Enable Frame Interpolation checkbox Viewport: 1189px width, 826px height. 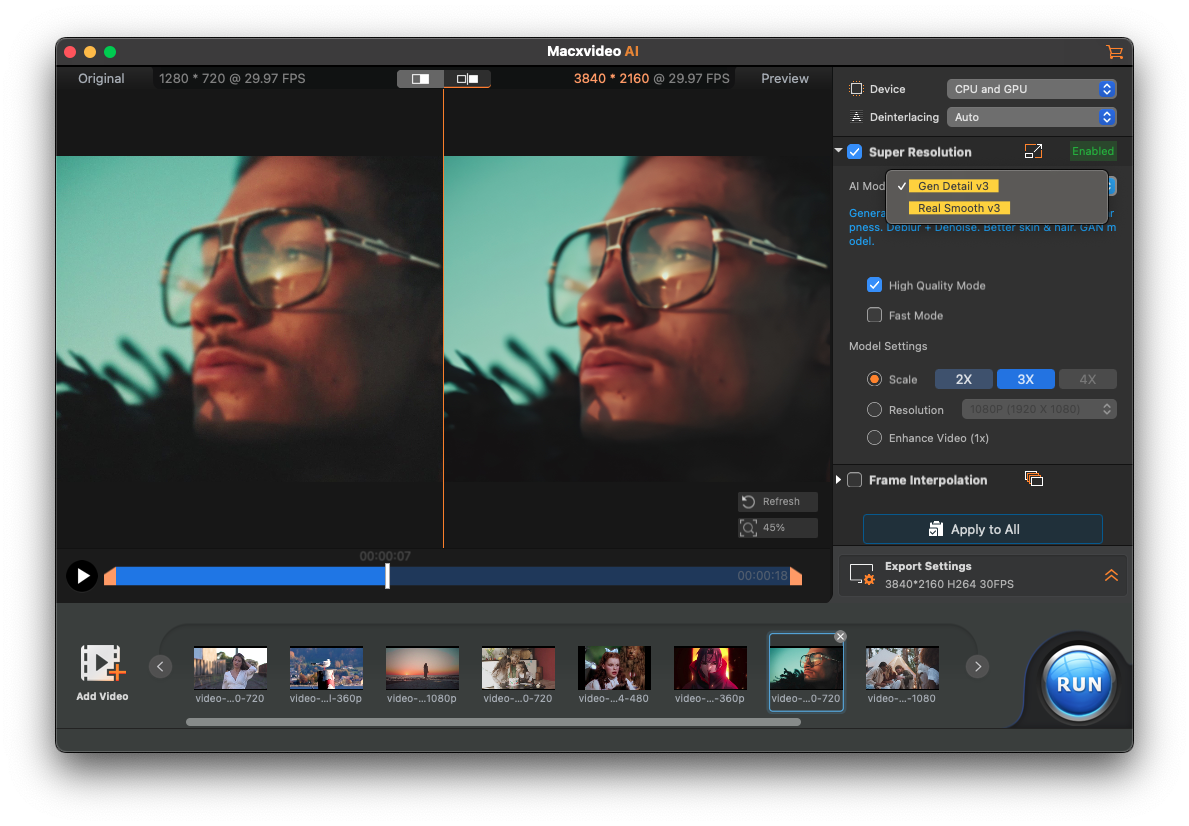tap(855, 479)
